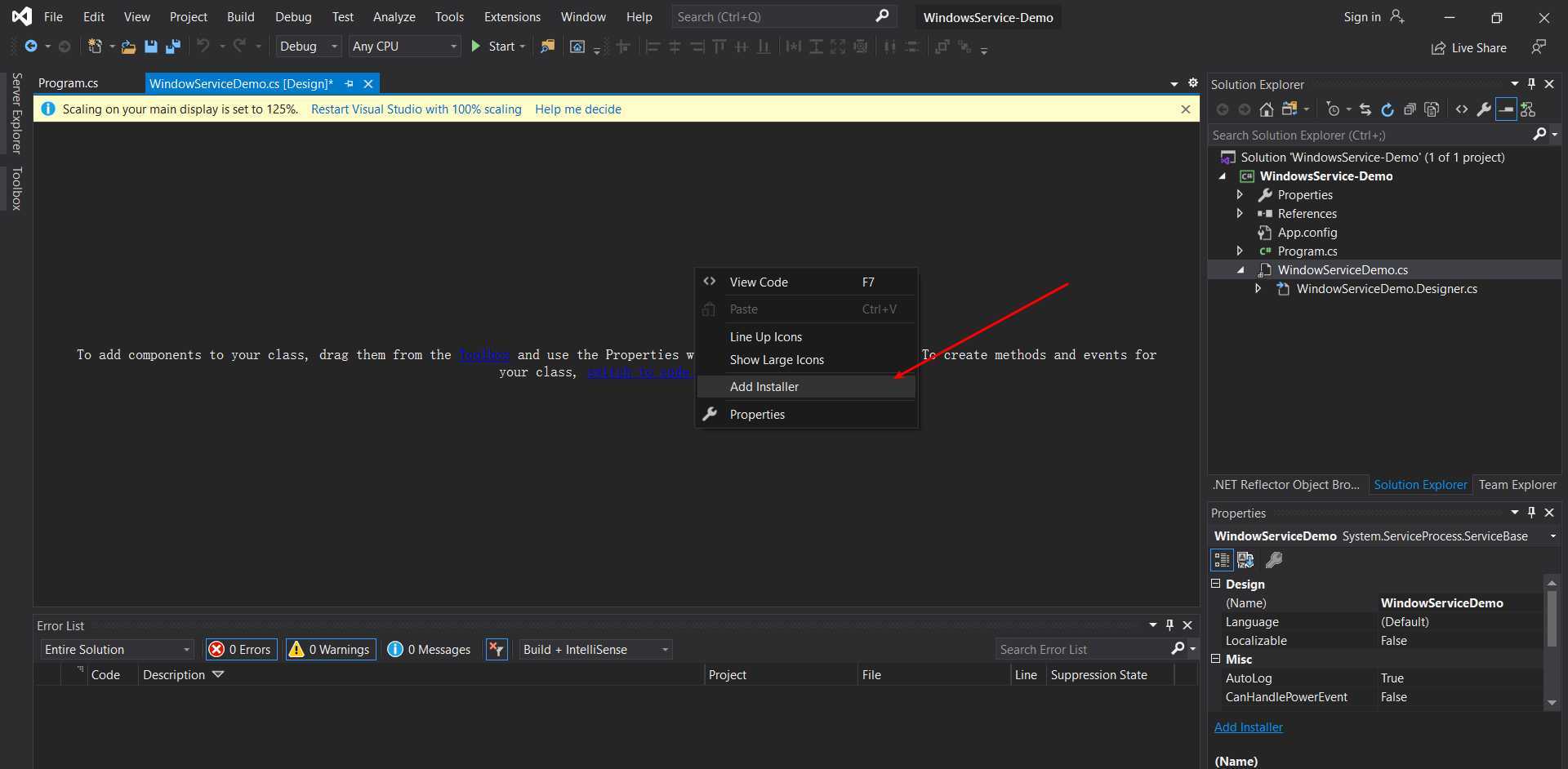
Task: Click the Property Pages wrench icon
Action: coord(1274,560)
